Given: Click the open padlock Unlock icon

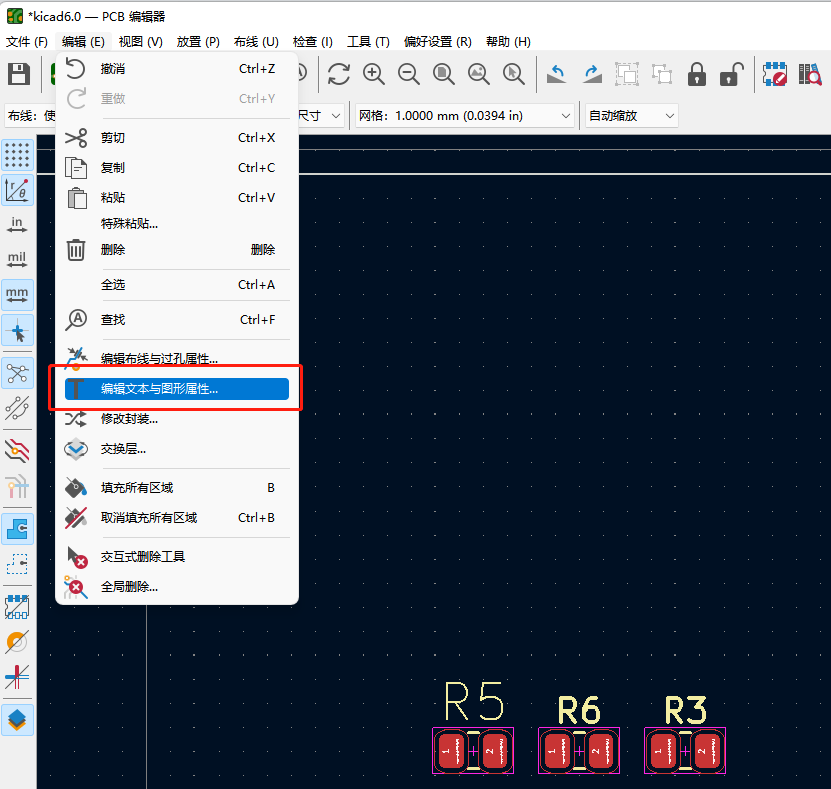Looking at the screenshot, I should [732, 74].
